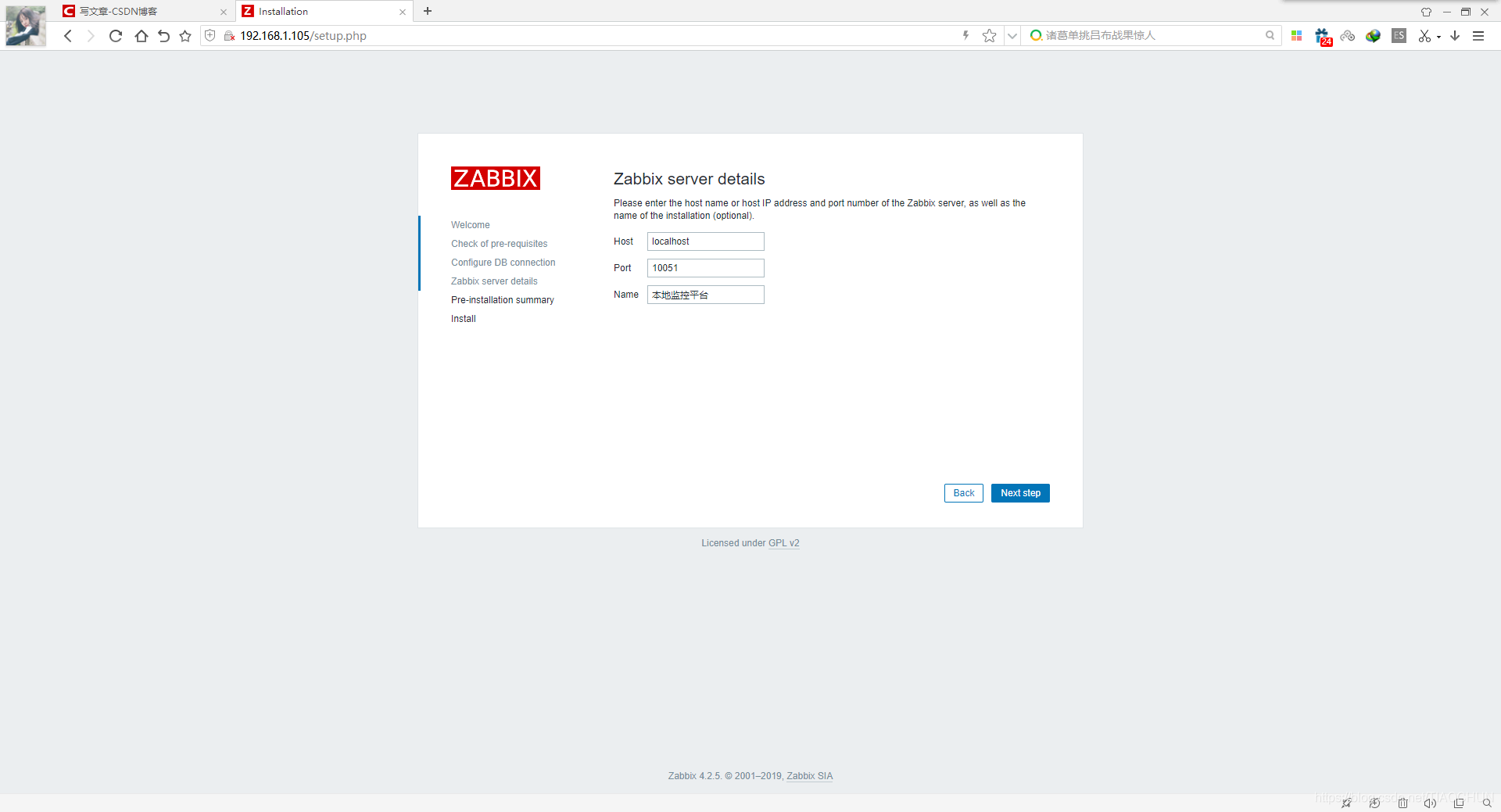1501x812 pixels.
Task: Select the Welcome step
Action: coord(471,225)
